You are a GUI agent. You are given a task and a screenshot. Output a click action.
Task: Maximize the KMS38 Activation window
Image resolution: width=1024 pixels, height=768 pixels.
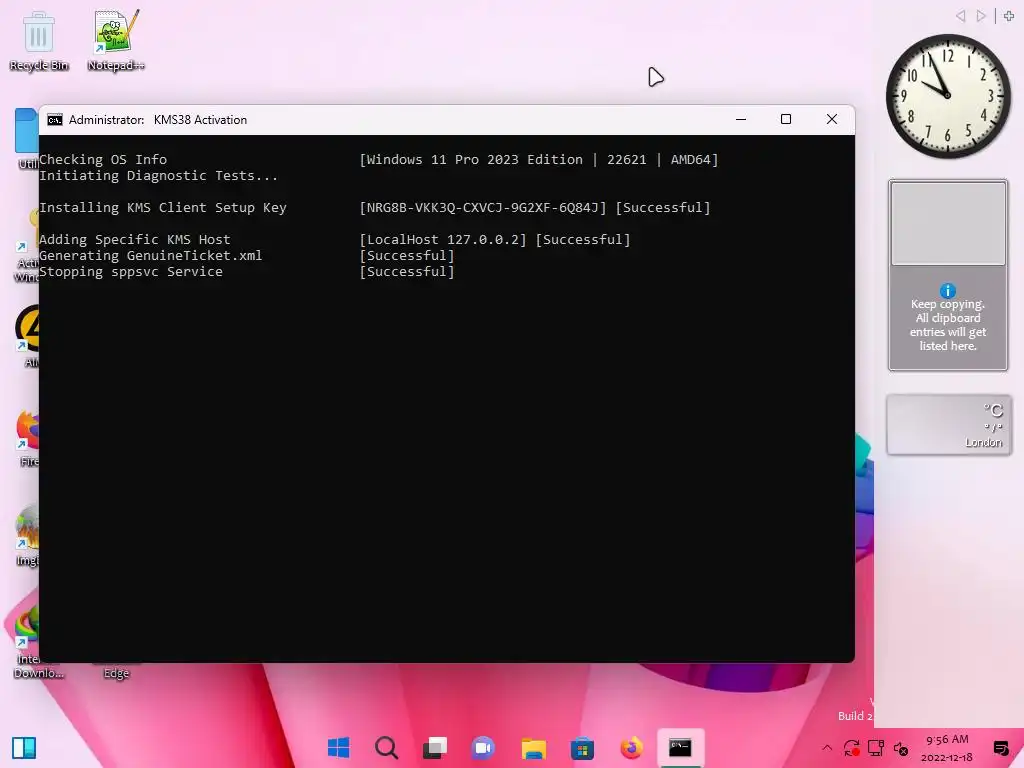786,120
